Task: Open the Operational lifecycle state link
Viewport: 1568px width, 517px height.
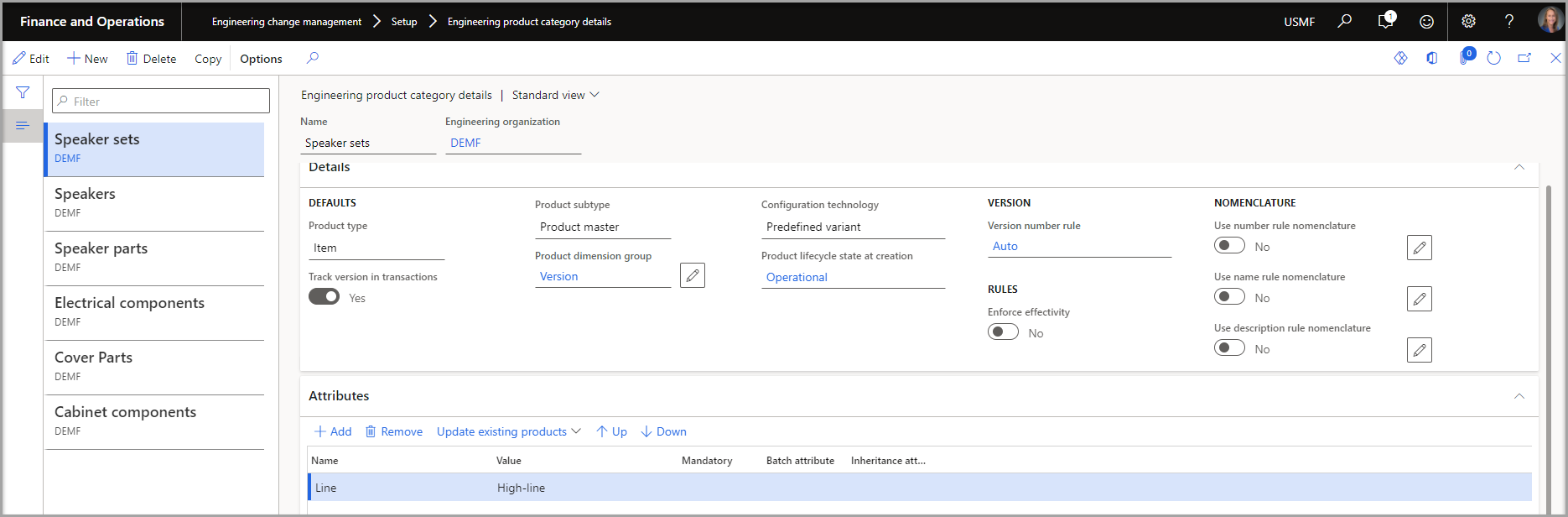Action: click(797, 277)
